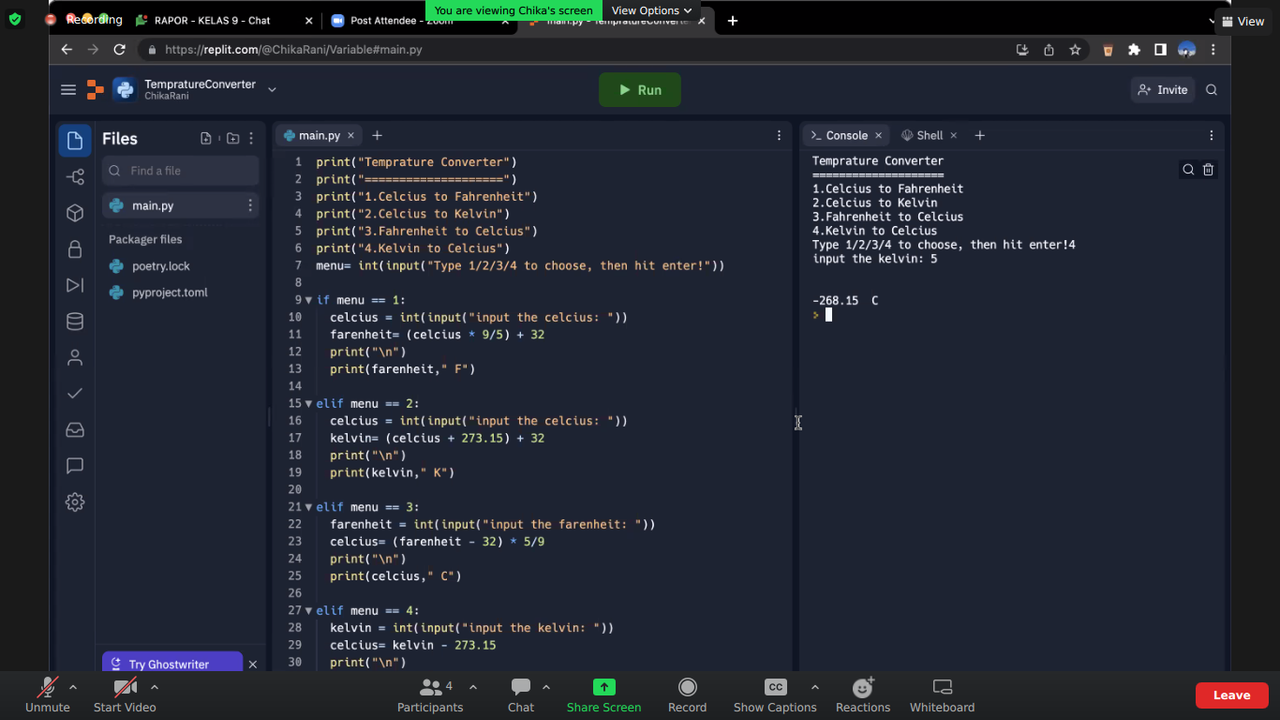The height and width of the screenshot is (720, 1280).
Task: Leave the Zoom meeting
Action: pyautogui.click(x=1232, y=695)
